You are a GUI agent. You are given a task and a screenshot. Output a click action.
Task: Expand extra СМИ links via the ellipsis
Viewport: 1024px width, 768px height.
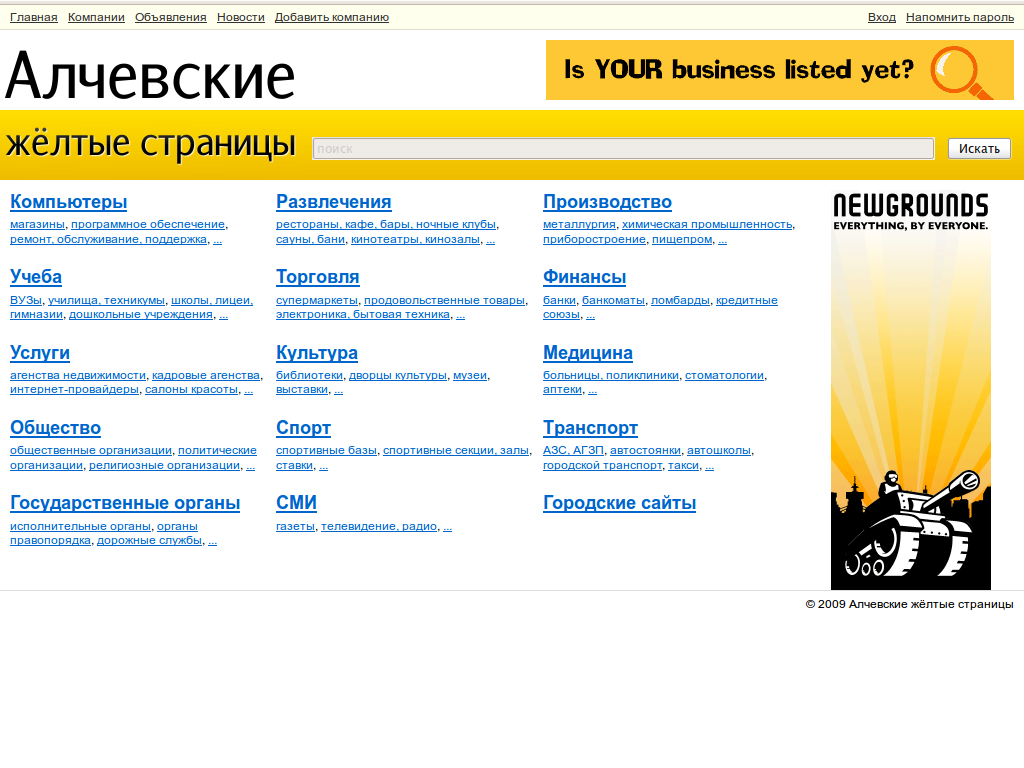447,525
